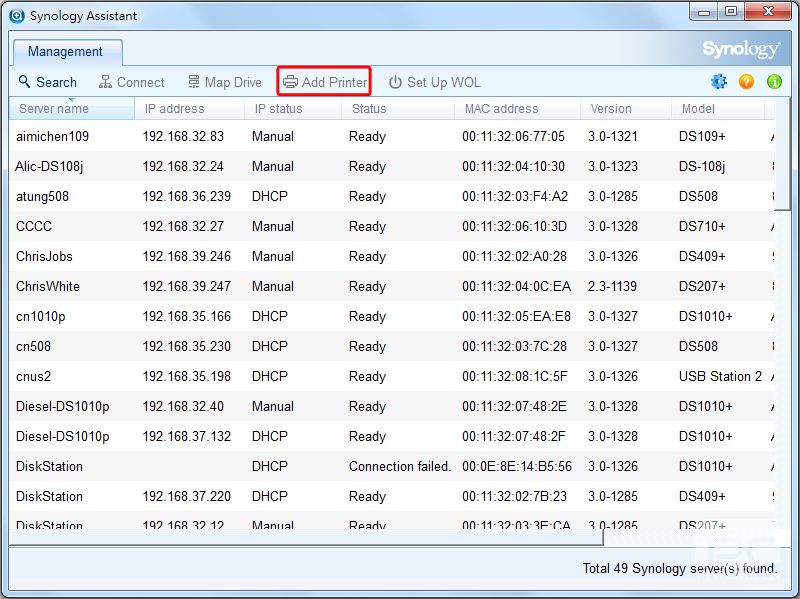The width and height of the screenshot is (800, 599).
Task: Click the Synology logo
Action: pos(741,49)
